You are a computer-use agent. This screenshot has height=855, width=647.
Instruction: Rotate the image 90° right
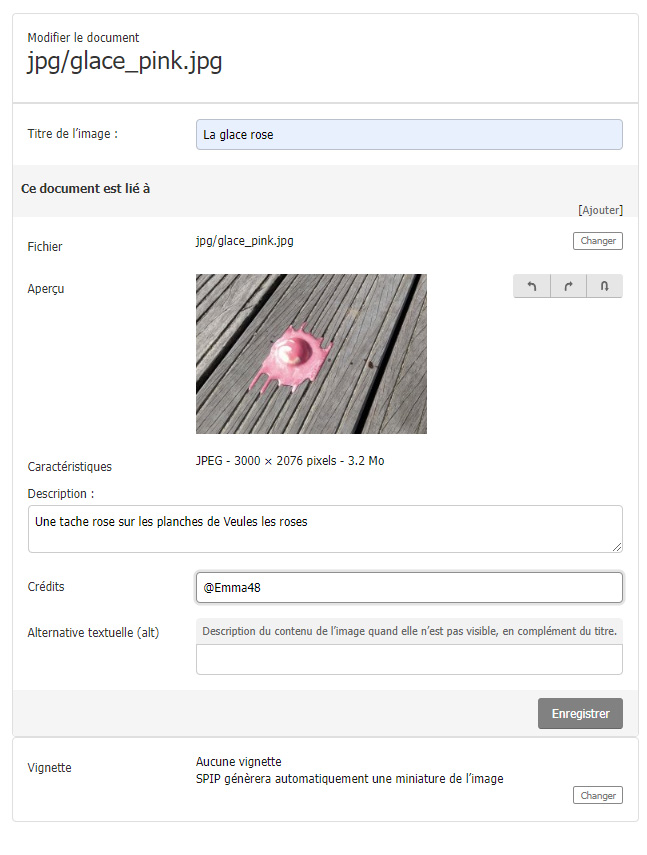(568, 286)
